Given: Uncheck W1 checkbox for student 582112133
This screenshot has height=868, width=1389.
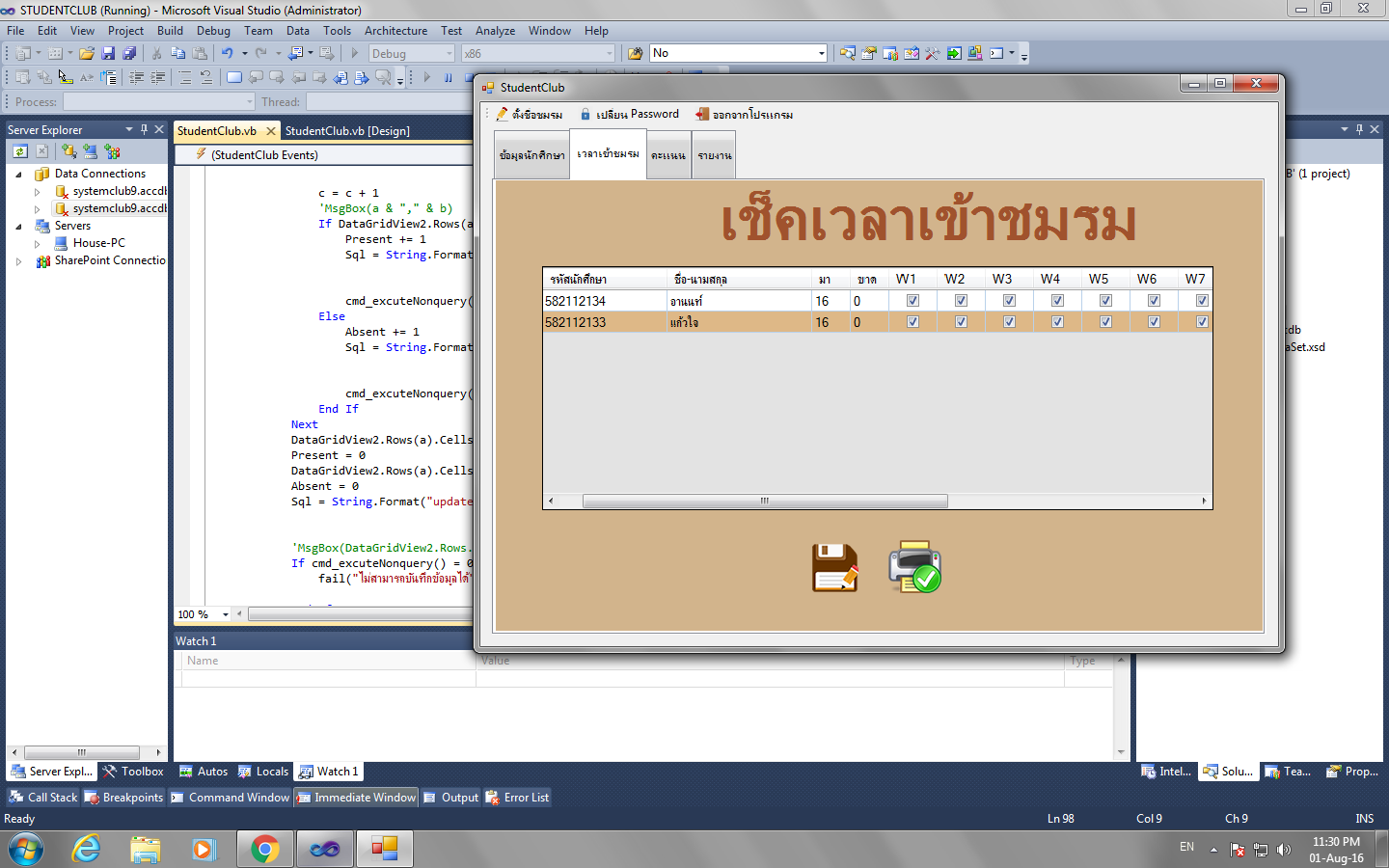Looking at the screenshot, I should [x=912, y=322].
